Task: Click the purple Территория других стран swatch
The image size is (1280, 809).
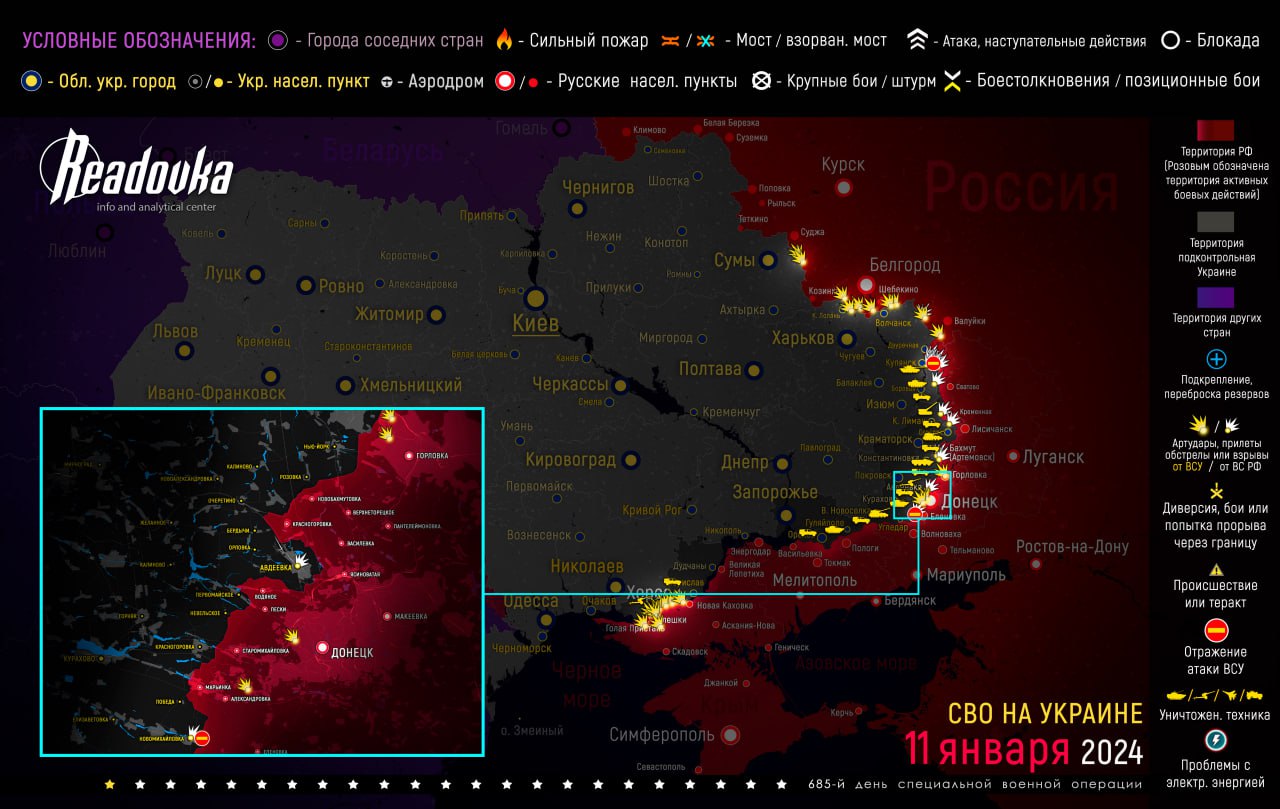Action: (x=1216, y=297)
